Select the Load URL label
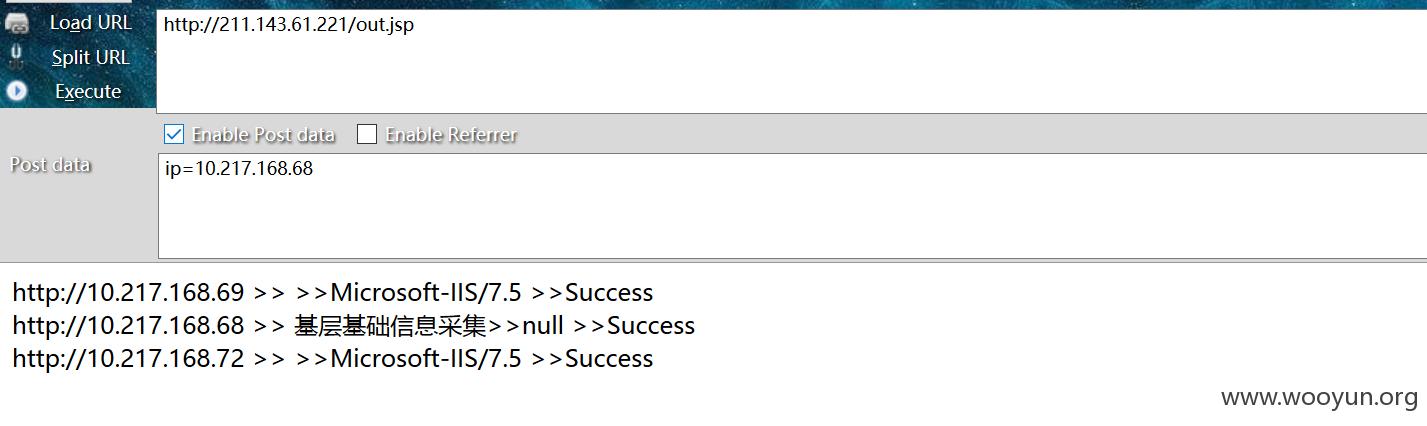This screenshot has height=426, width=1427. 91,23
